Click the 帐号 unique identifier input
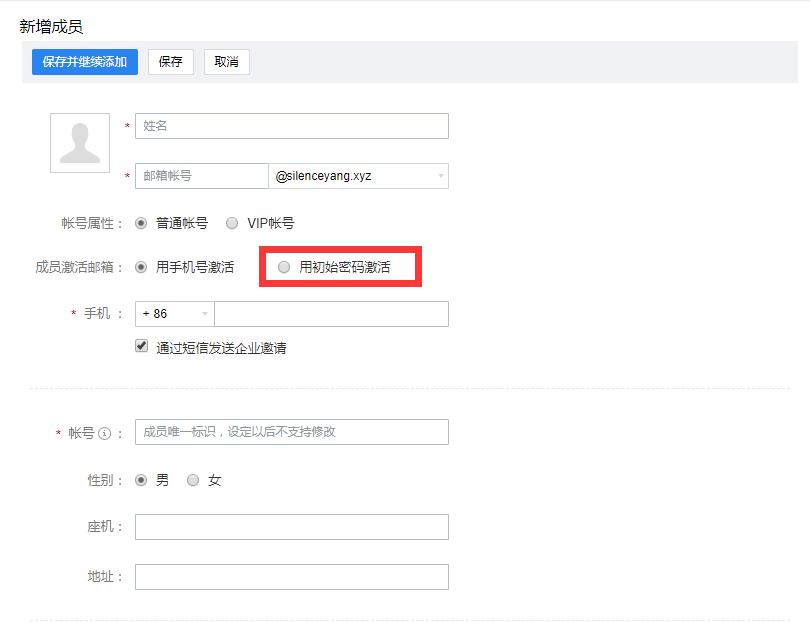This screenshot has height=623, width=810. (x=290, y=432)
